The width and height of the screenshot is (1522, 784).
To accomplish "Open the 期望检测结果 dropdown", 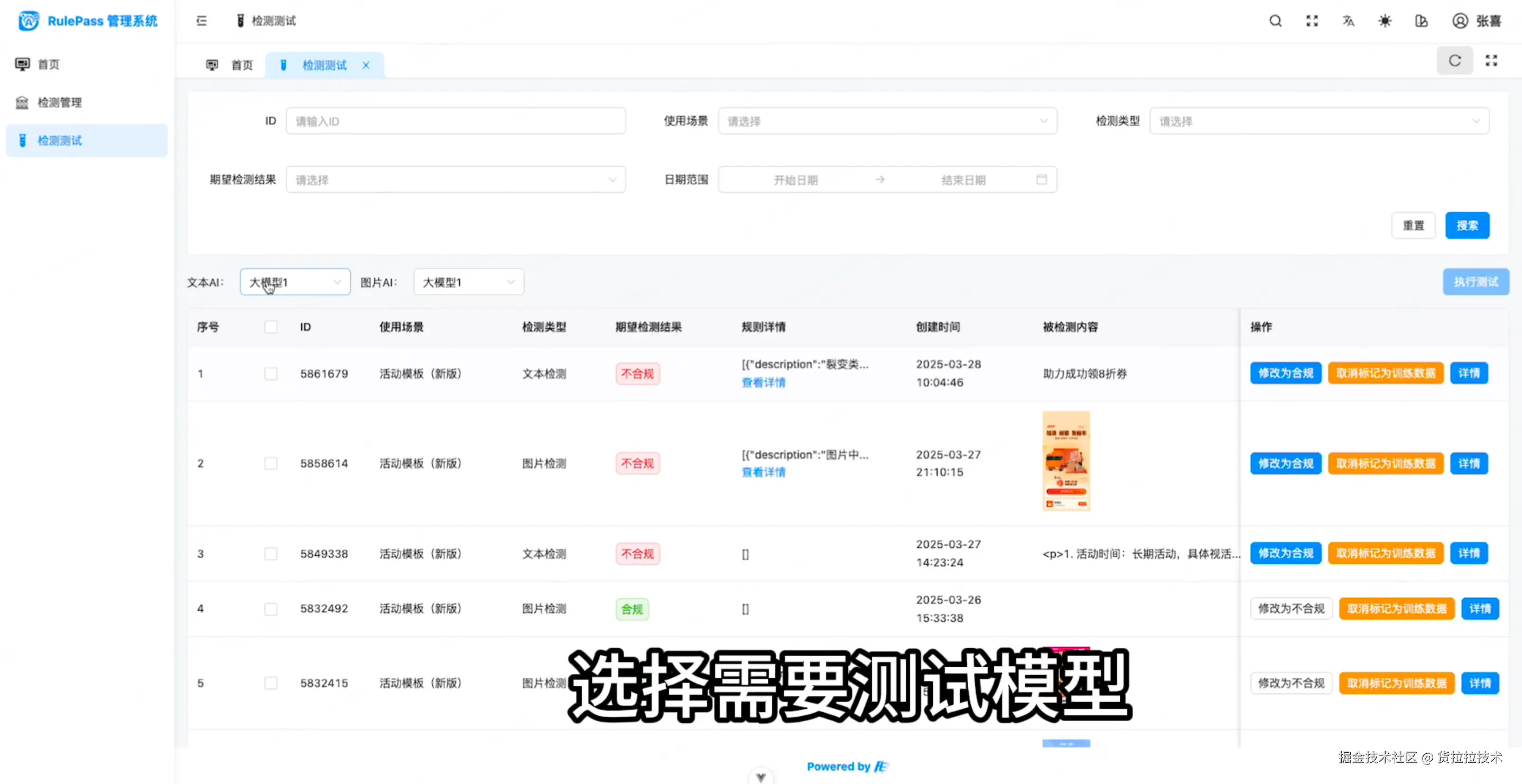I will (x=456, y=180).
